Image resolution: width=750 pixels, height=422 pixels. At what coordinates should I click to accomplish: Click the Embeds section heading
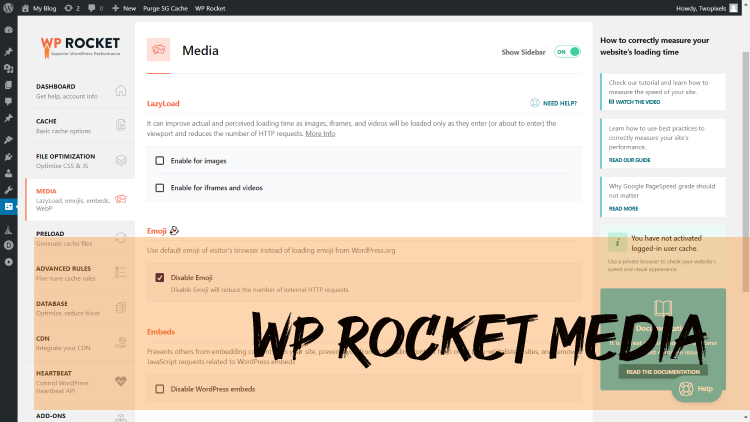pyautogui.click(x=161, y=332)
